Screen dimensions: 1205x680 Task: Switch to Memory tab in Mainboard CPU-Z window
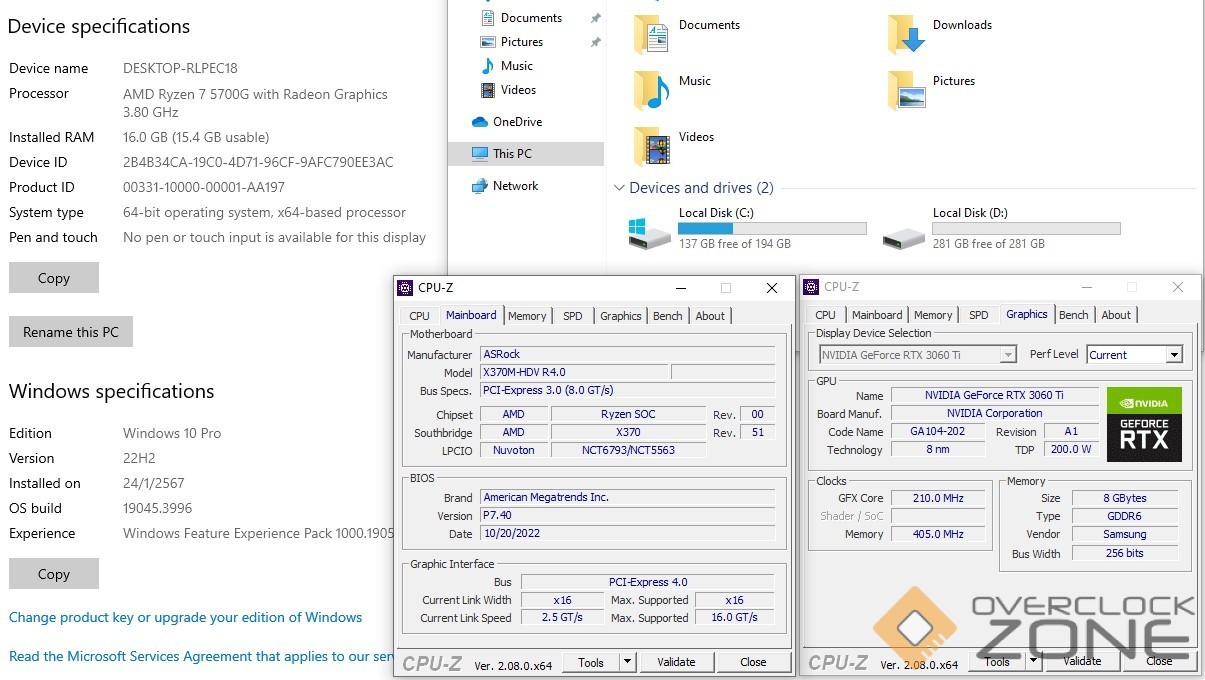tap(526, 316)
